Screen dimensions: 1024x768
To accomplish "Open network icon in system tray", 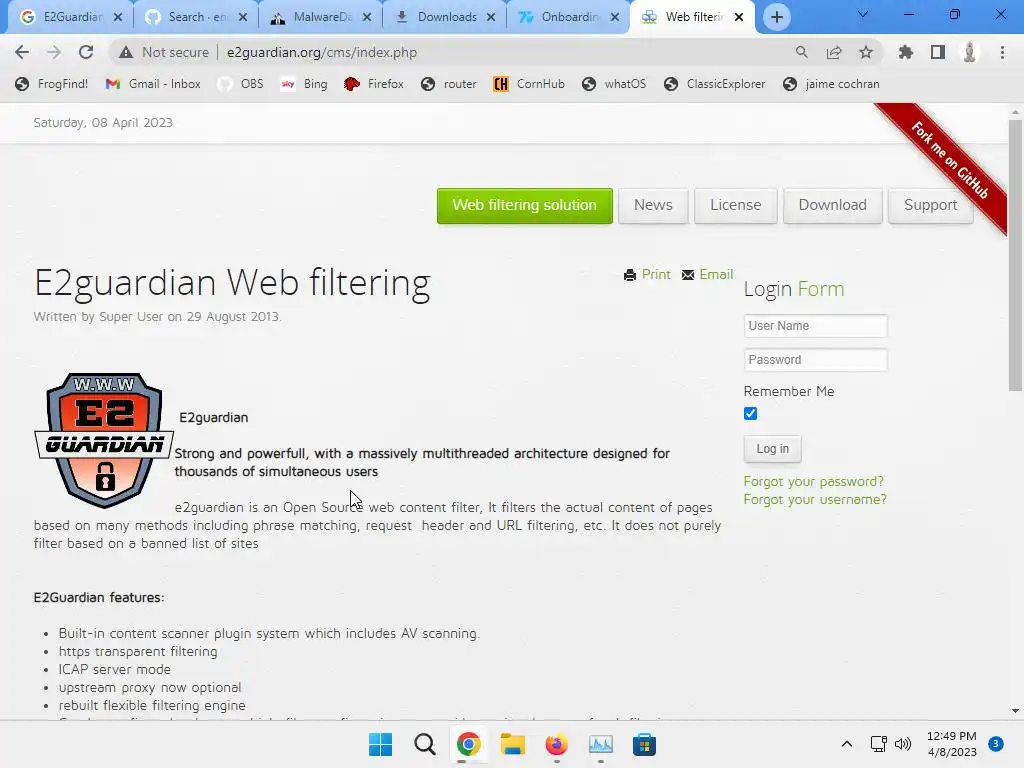I will point(878,744).
